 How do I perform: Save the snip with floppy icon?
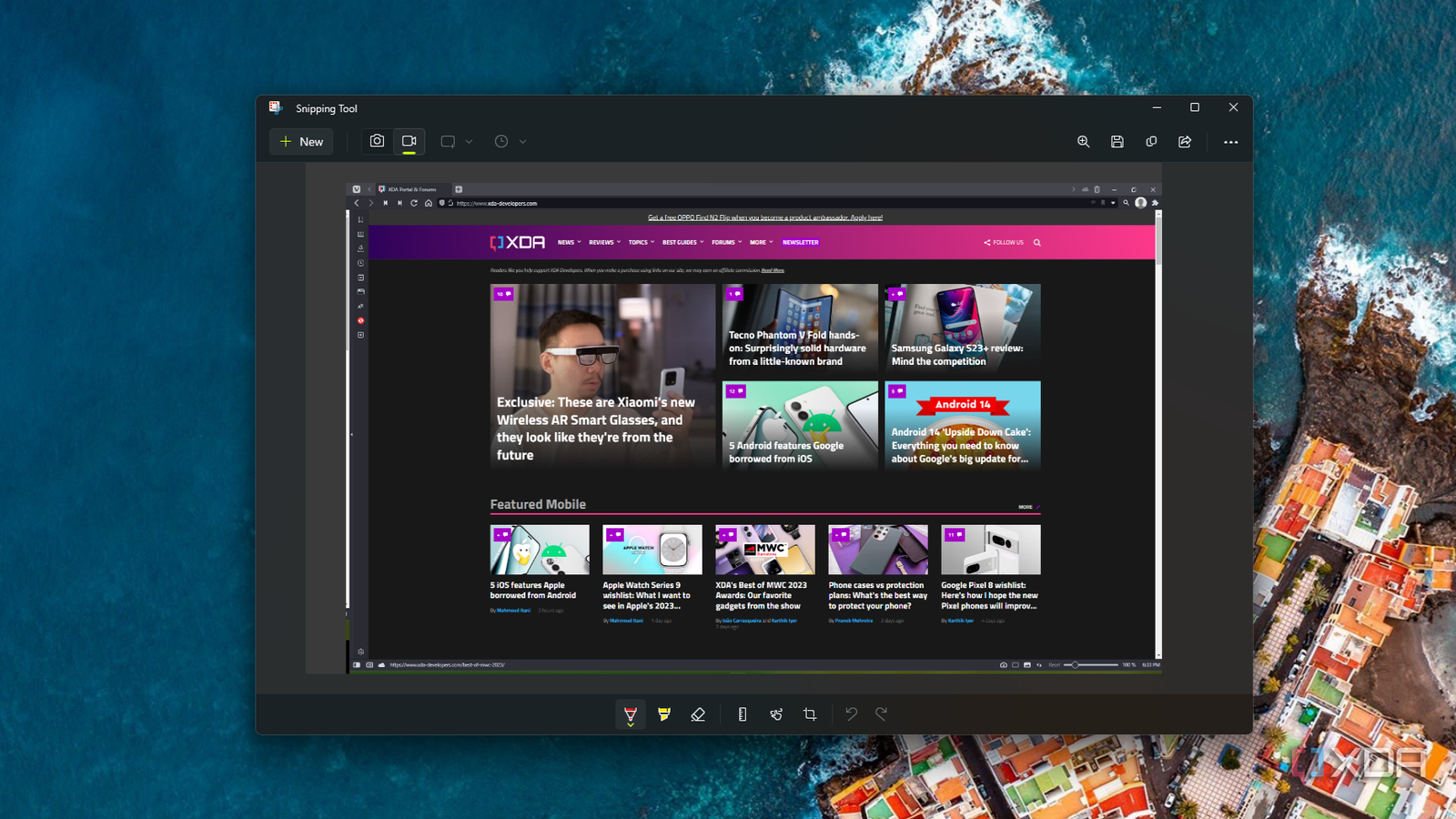coord(1117,142)
